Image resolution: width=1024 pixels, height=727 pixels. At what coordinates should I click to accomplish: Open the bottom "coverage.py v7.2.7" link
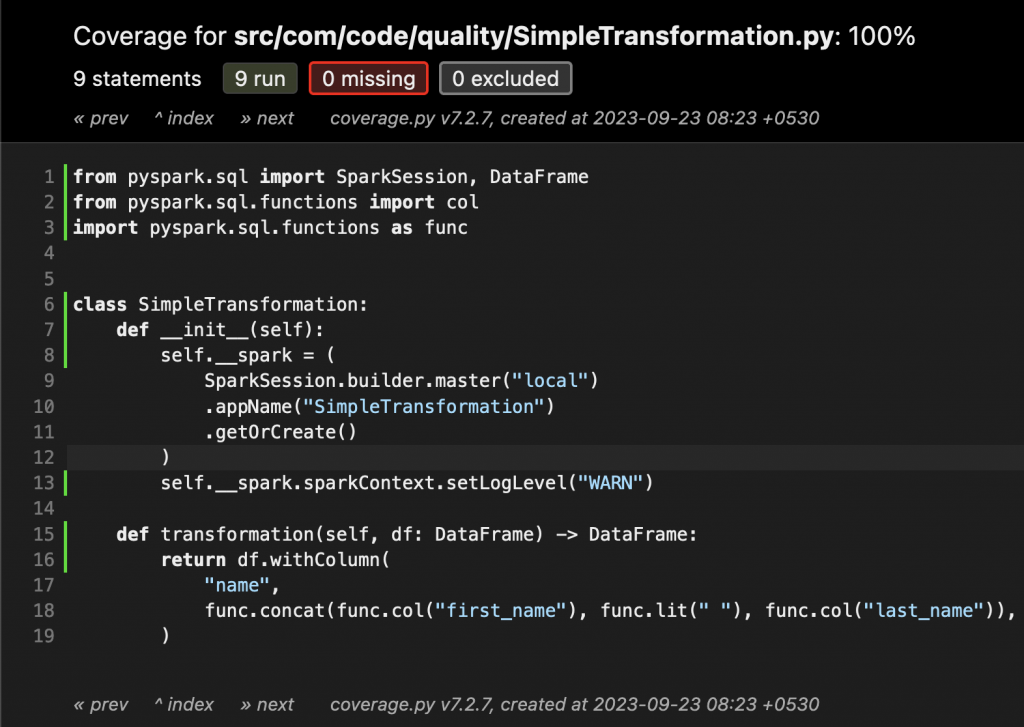412,704
